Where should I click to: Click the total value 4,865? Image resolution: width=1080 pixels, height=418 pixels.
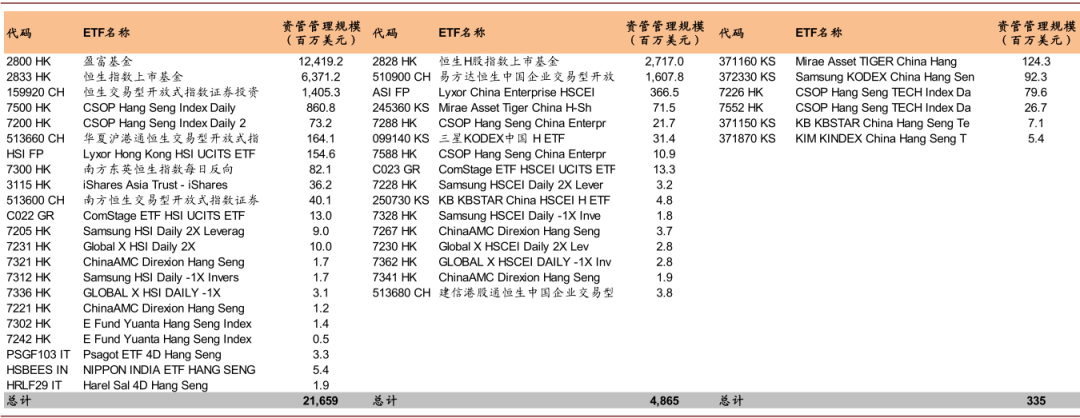[665, 401]
